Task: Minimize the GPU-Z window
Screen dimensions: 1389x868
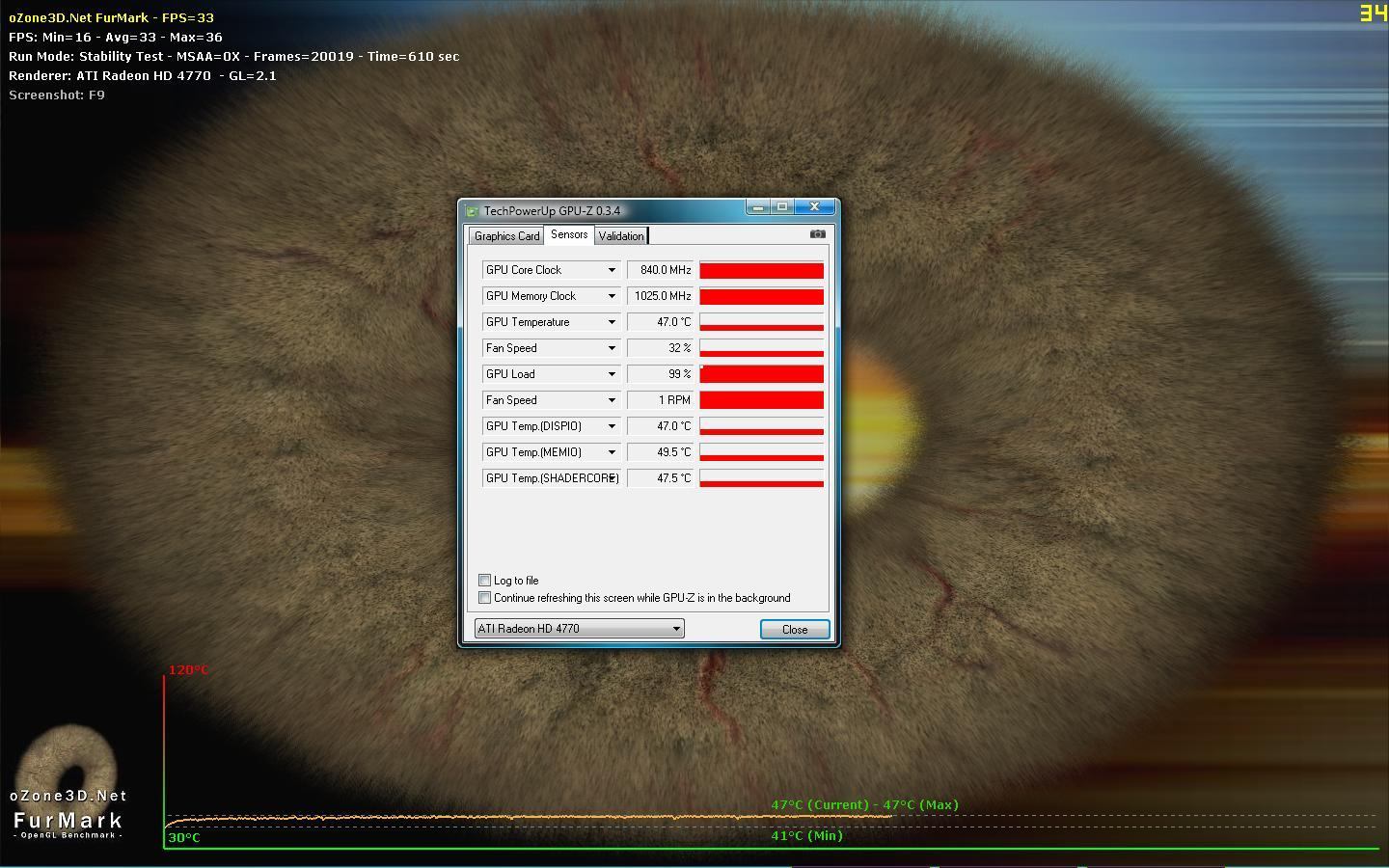Action: click(758, 207)
